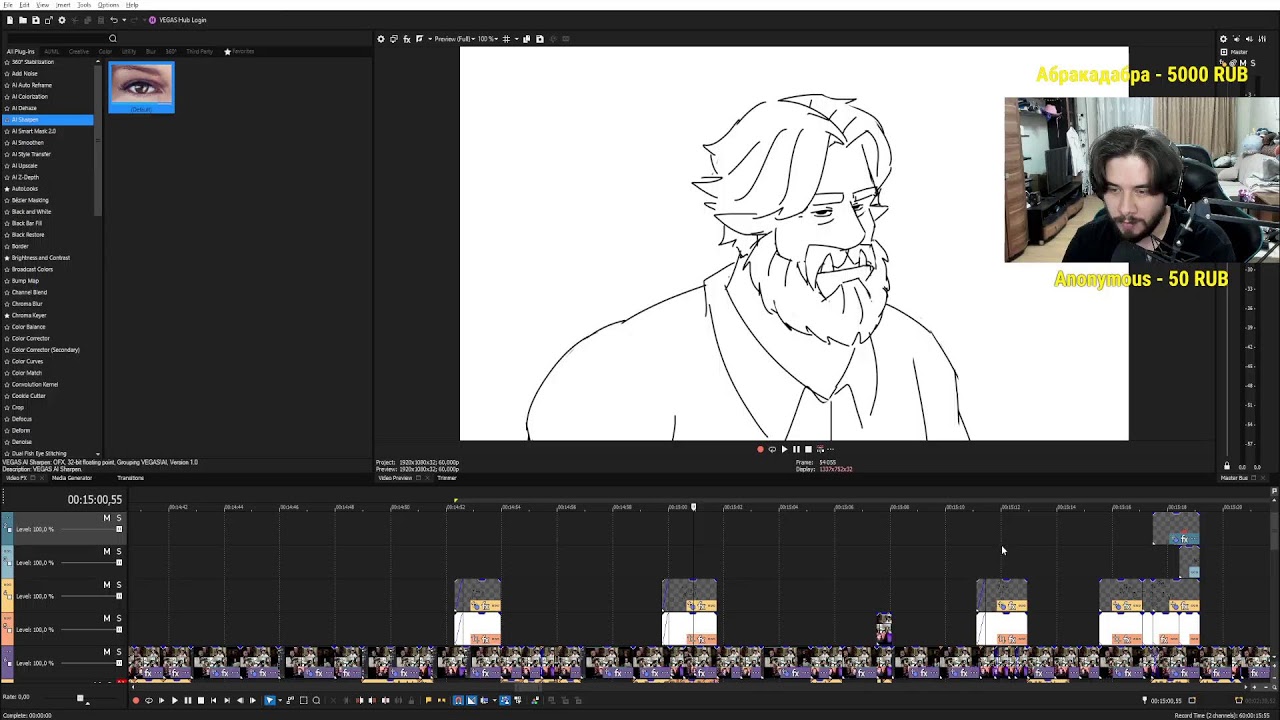Mute the second video track with M
The image size is (1280, 720).
(x=107, y=551)
